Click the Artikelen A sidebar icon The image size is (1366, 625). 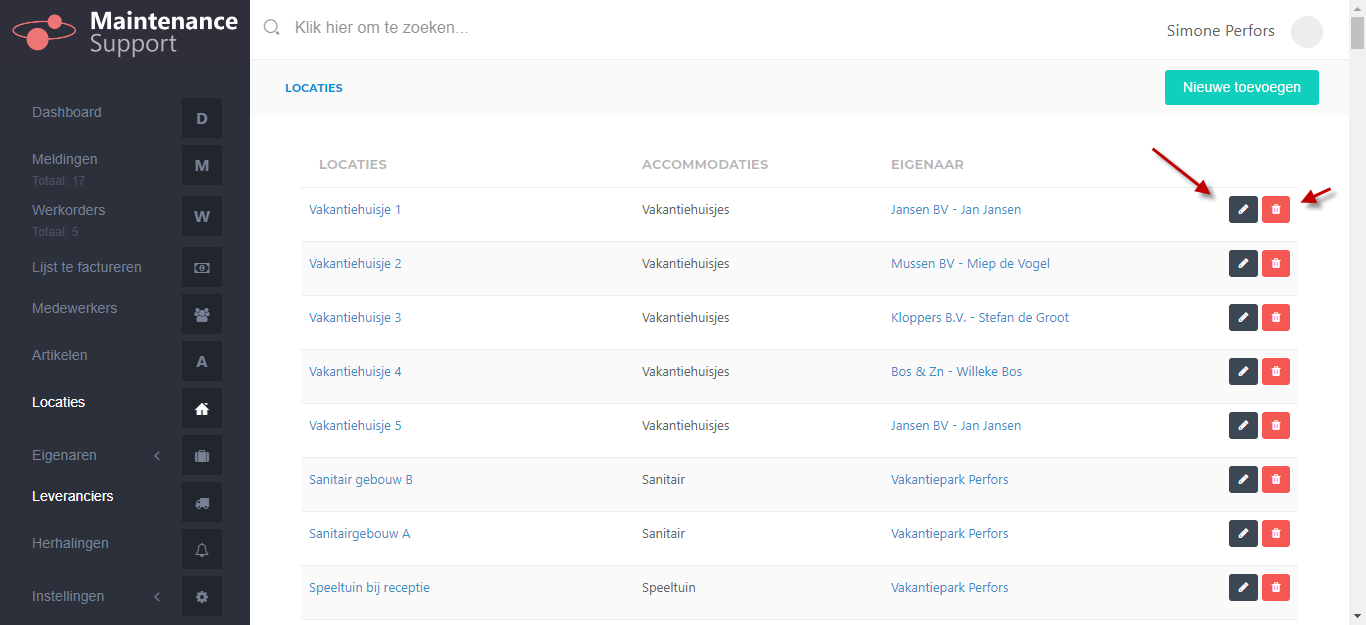pyautogui.click(x=202, y=361)
